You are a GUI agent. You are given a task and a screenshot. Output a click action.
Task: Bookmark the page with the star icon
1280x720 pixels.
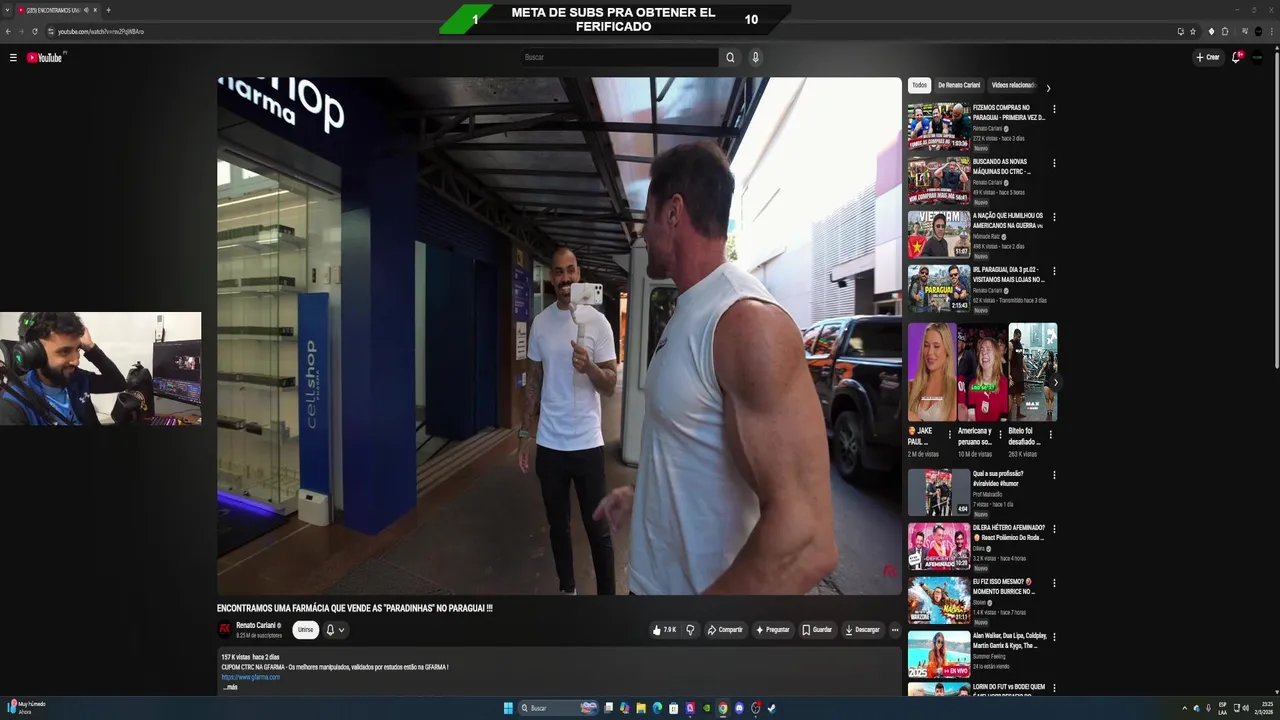point(1193,31)
